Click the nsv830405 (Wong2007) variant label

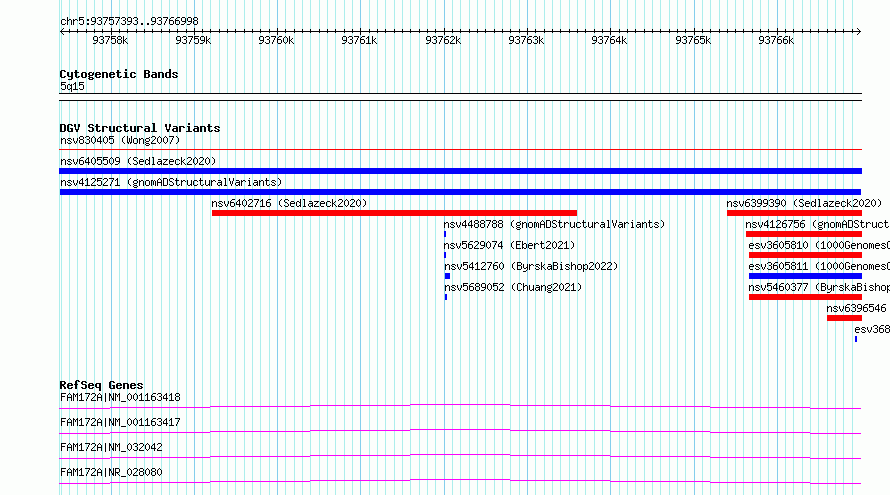(120, 140)
